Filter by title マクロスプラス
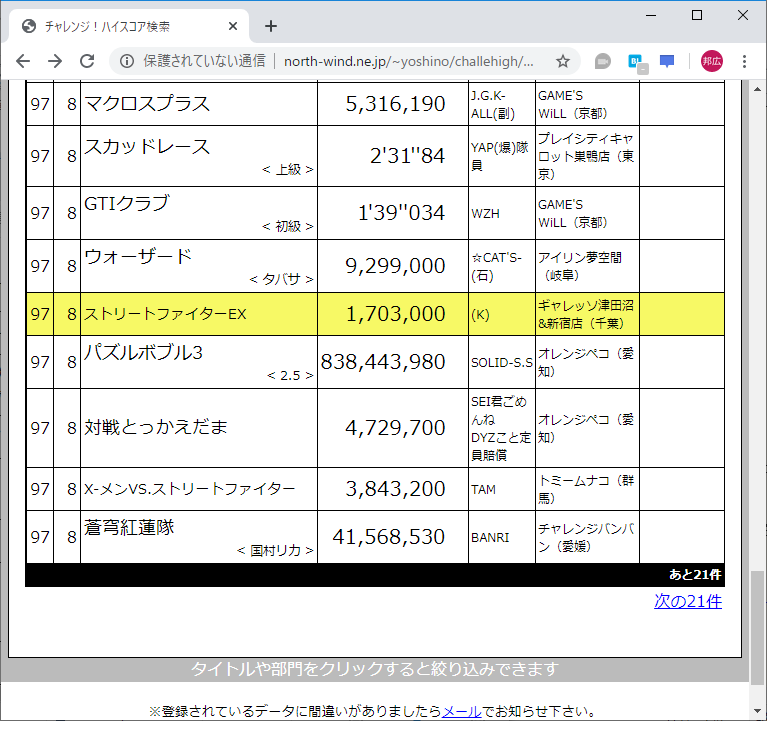 147,103
